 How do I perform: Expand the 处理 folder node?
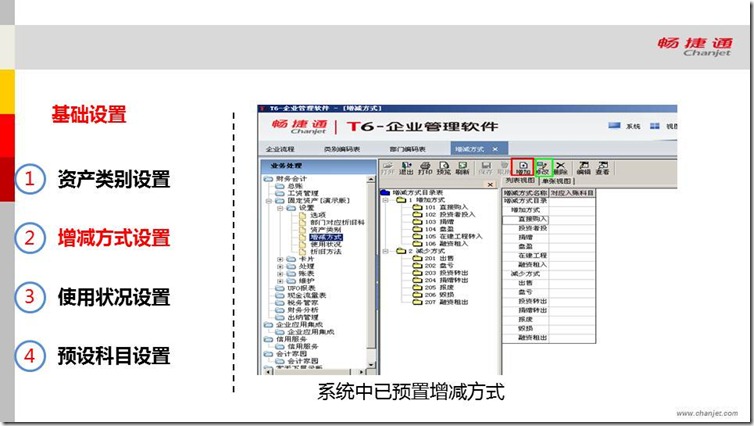pyautogui.click(x=280, y=266)
